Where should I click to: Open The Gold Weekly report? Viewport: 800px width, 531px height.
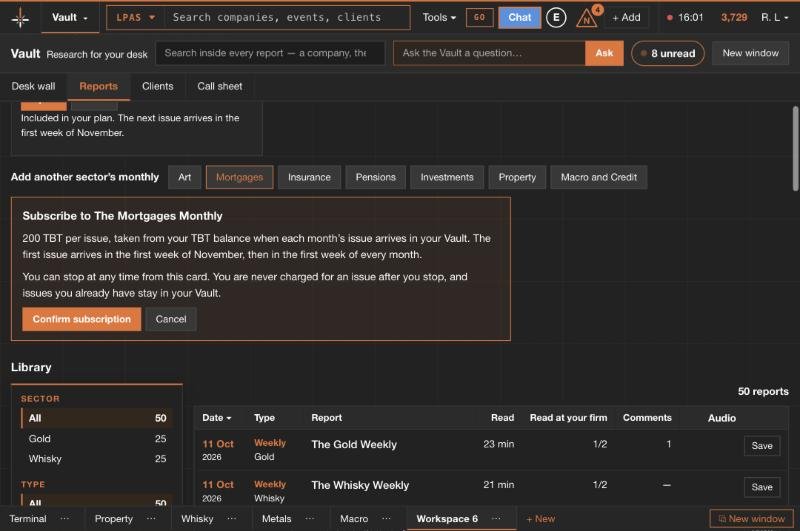tap(354, 444)
